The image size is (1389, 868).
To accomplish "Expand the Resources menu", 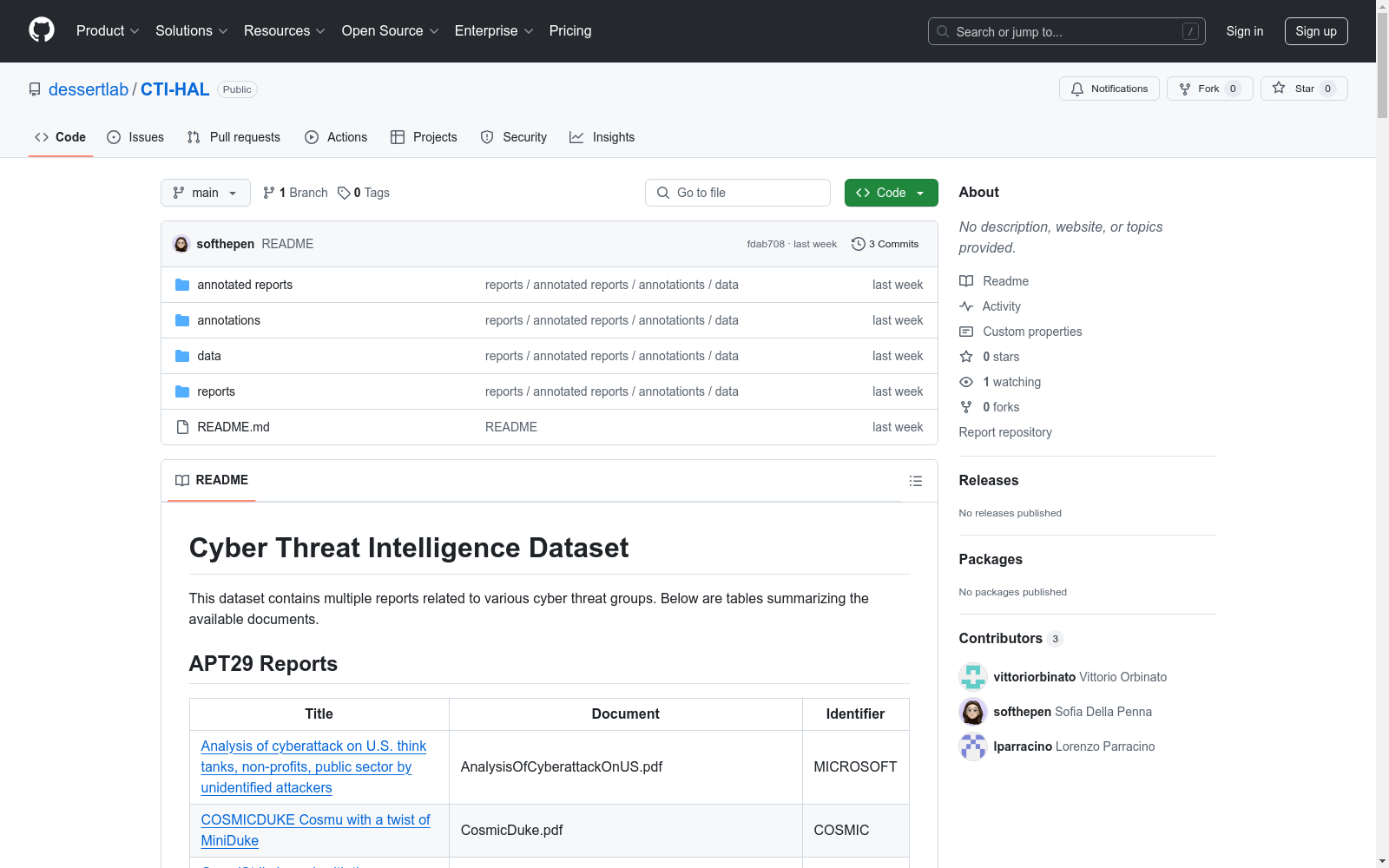I will click(285, 30).
